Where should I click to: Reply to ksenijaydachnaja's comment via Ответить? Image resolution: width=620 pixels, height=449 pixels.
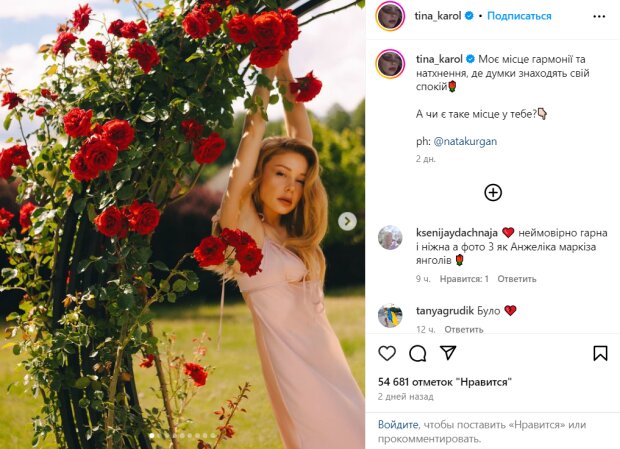coord(516,279)
